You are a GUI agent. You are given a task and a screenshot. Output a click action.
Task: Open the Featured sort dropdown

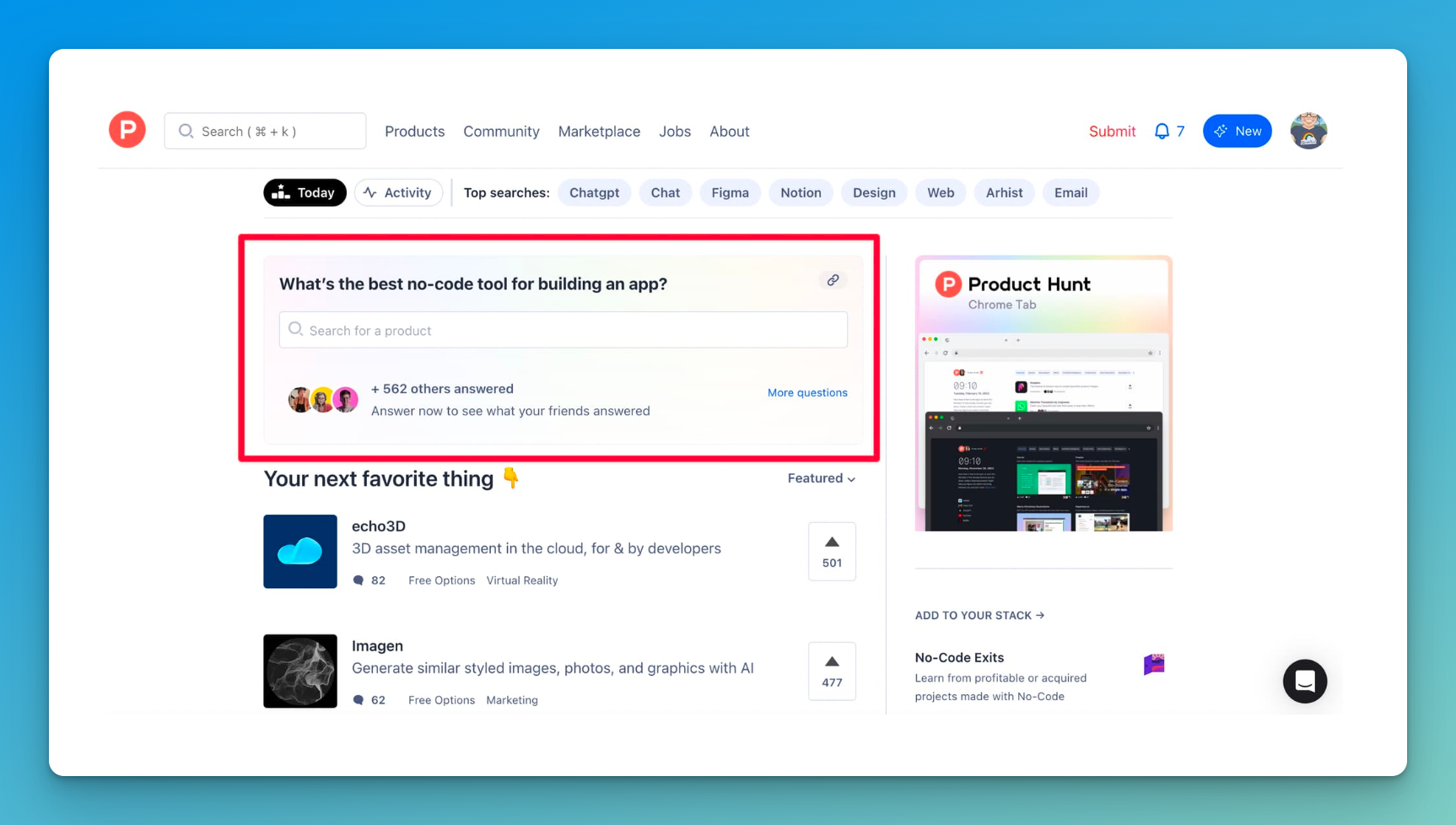(x=822, y=478)
